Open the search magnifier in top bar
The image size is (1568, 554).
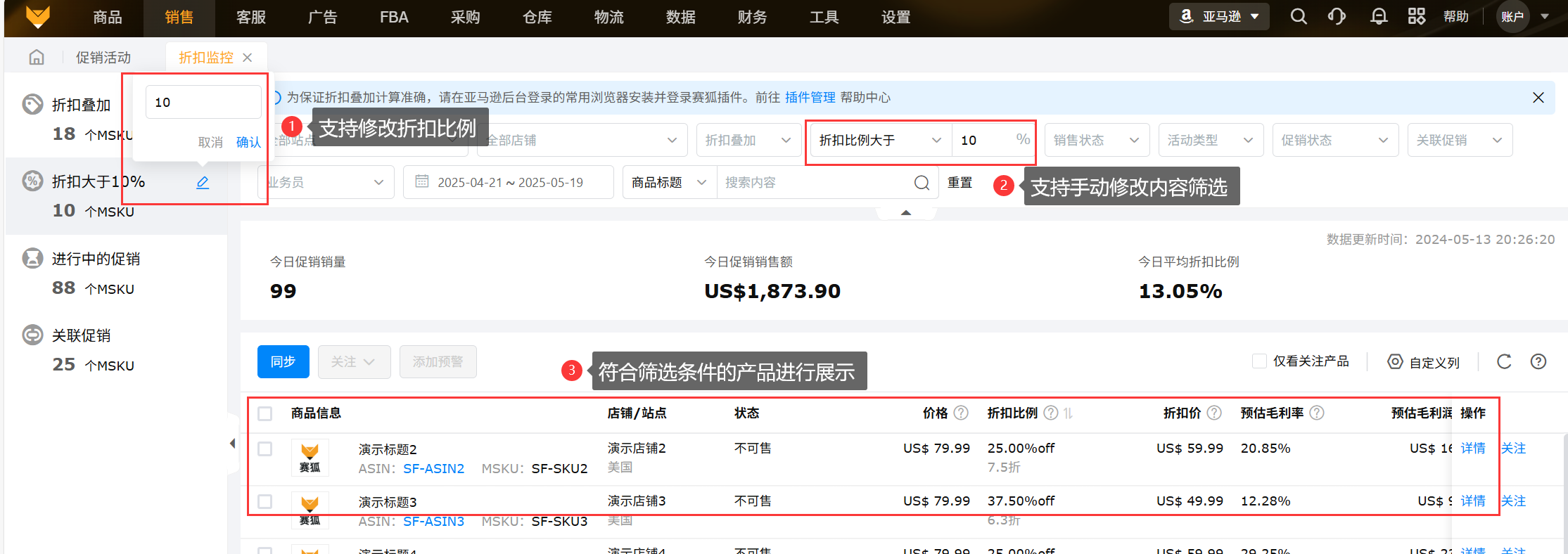click(x=1299, y=16)
